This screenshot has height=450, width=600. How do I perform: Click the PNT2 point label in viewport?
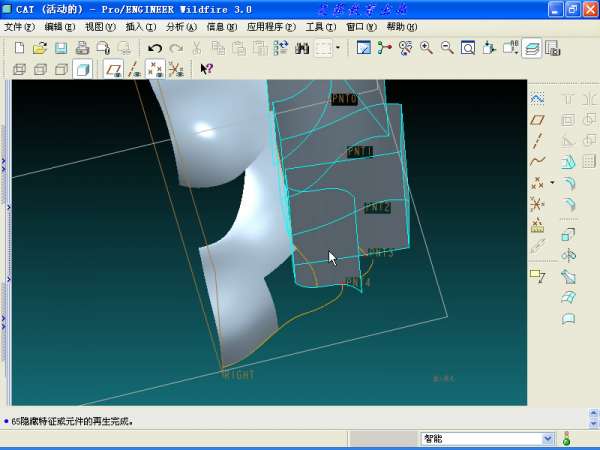(x=377, y=208)
